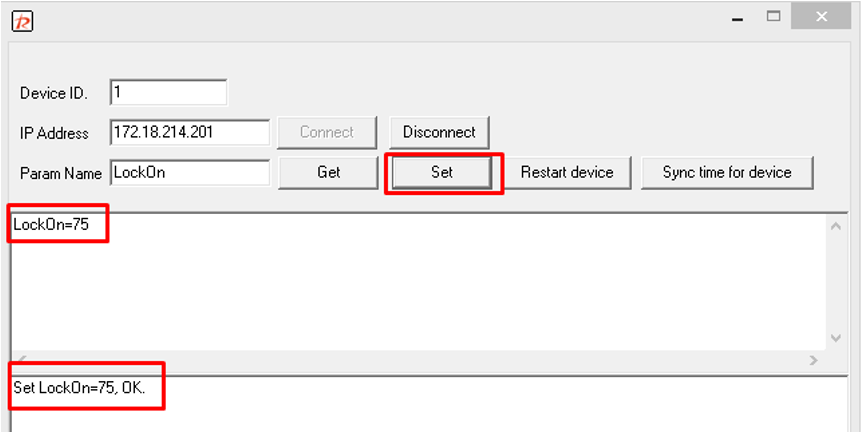Click the vertical scrollbar track in value box
This screenshot has height=441, width=863.
[836, 282]
